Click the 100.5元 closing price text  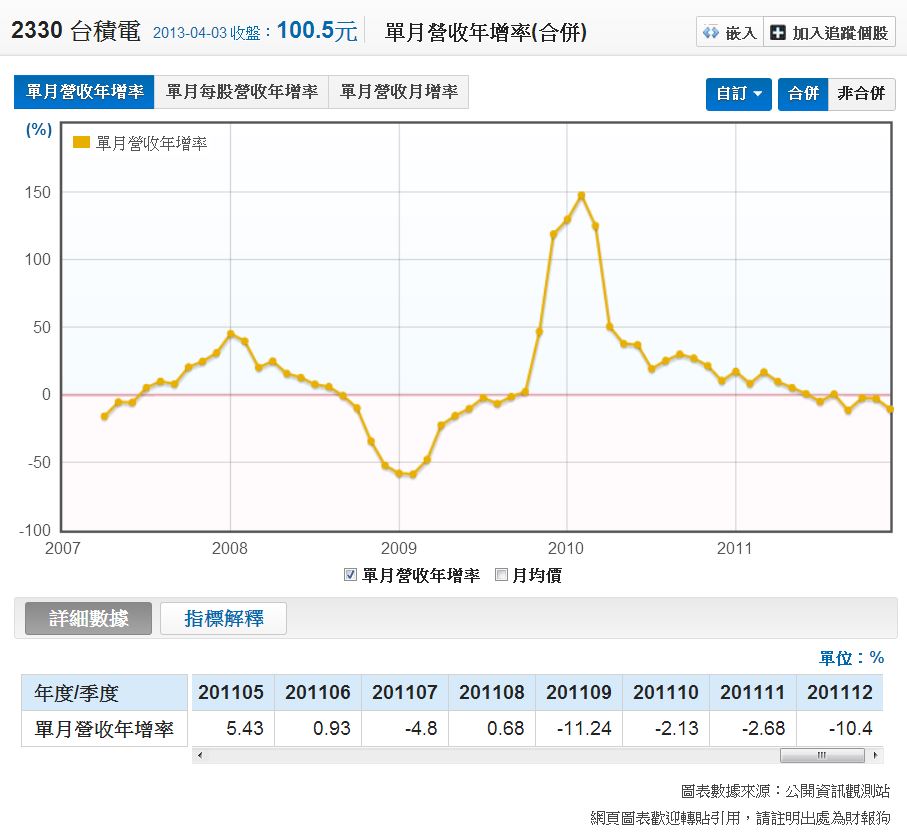coord(317,31)
